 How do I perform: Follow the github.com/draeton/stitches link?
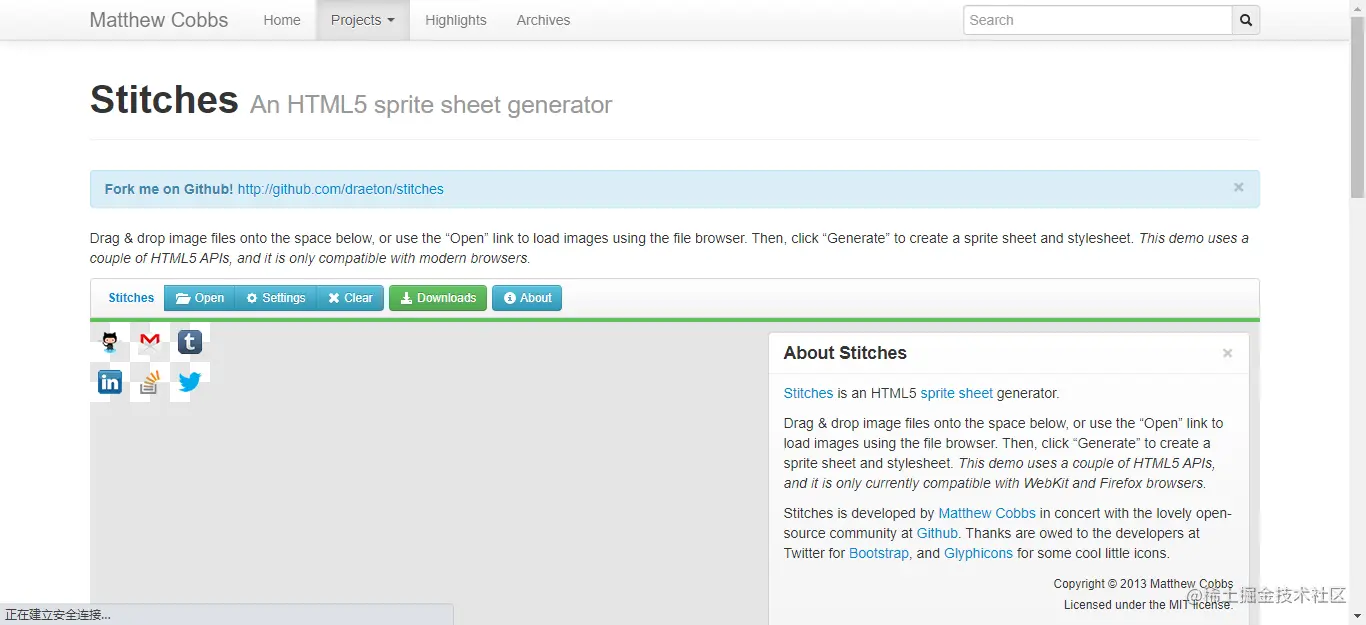click(x=340, y=189)
